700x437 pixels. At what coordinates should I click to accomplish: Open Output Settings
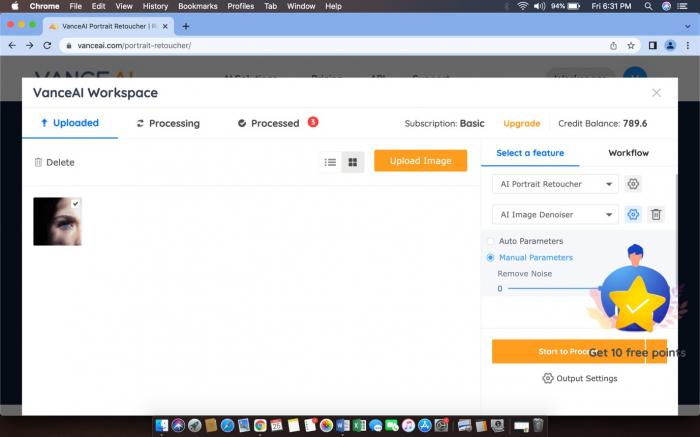tap(579, 379)
